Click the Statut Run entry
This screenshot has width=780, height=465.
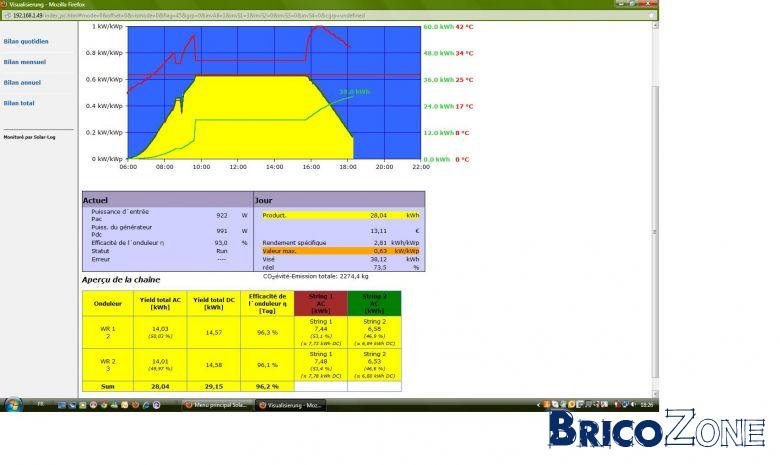pyautogui.click(x=159, y=251)
